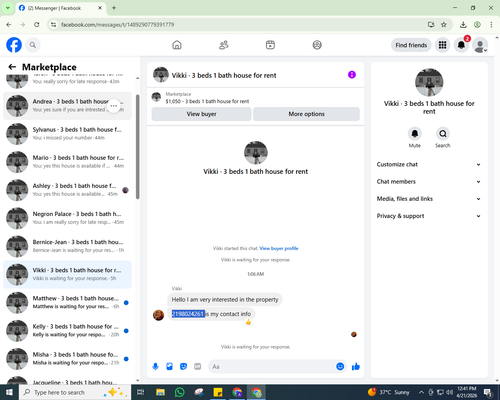Click the View buyer button
This screenshot has width=500, height=400.
(201, 114)
